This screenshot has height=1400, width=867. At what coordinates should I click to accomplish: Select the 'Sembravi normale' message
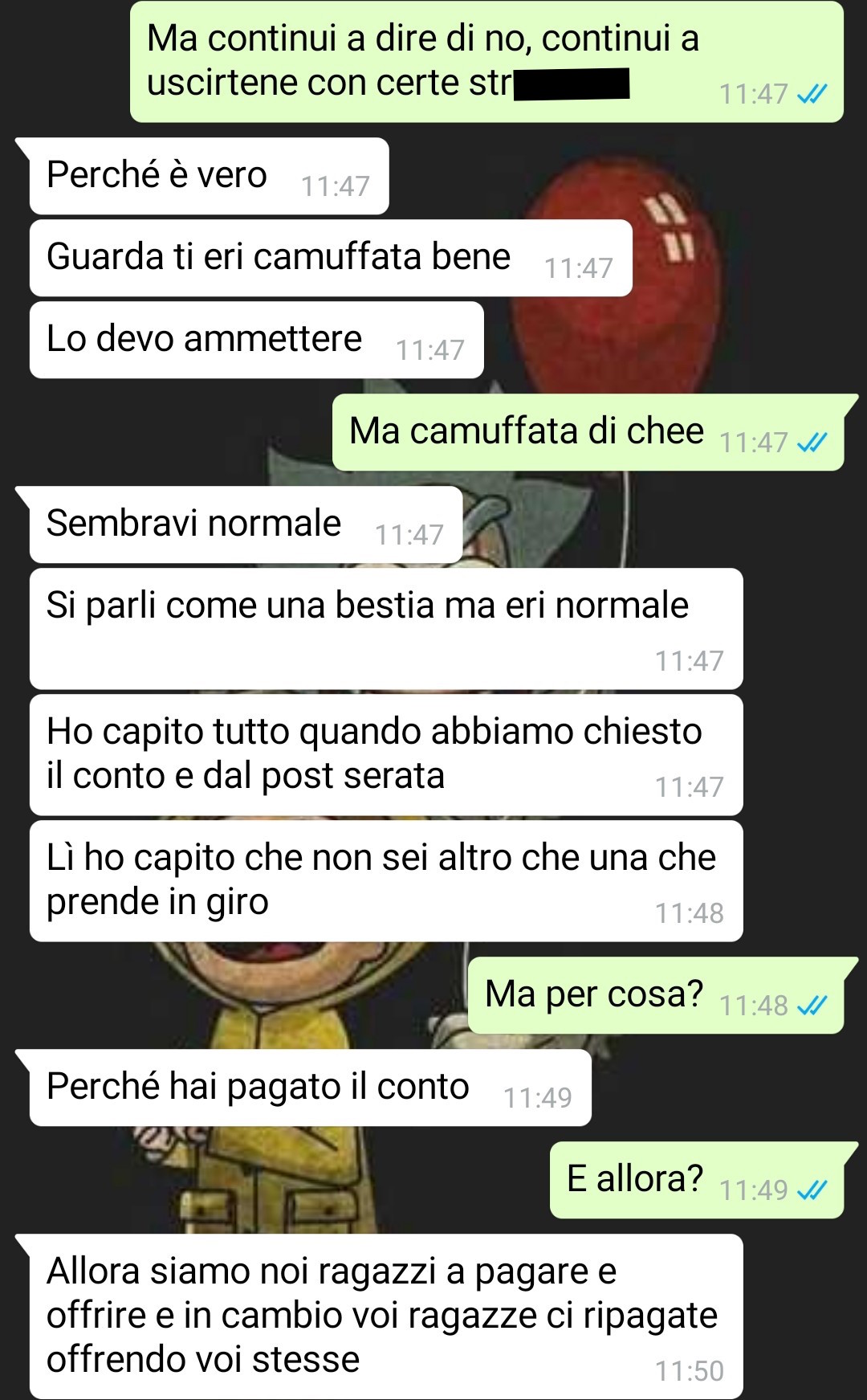tap(246, 524)
